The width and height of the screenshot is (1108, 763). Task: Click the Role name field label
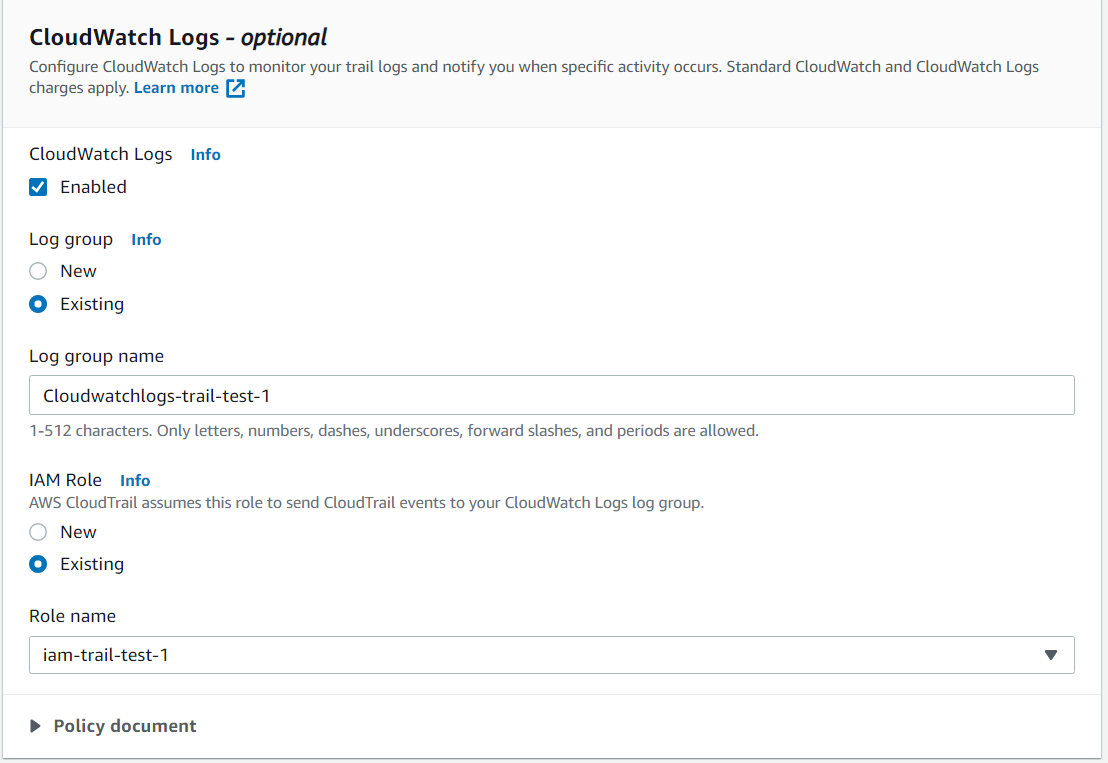click(x=72, y=616)
